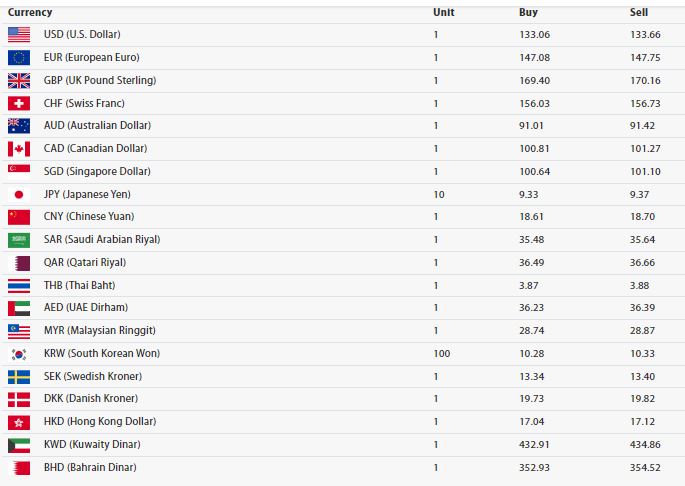Click the Swiss flag icon
This screenshot has height=486, width=685.
click(19, 103)
